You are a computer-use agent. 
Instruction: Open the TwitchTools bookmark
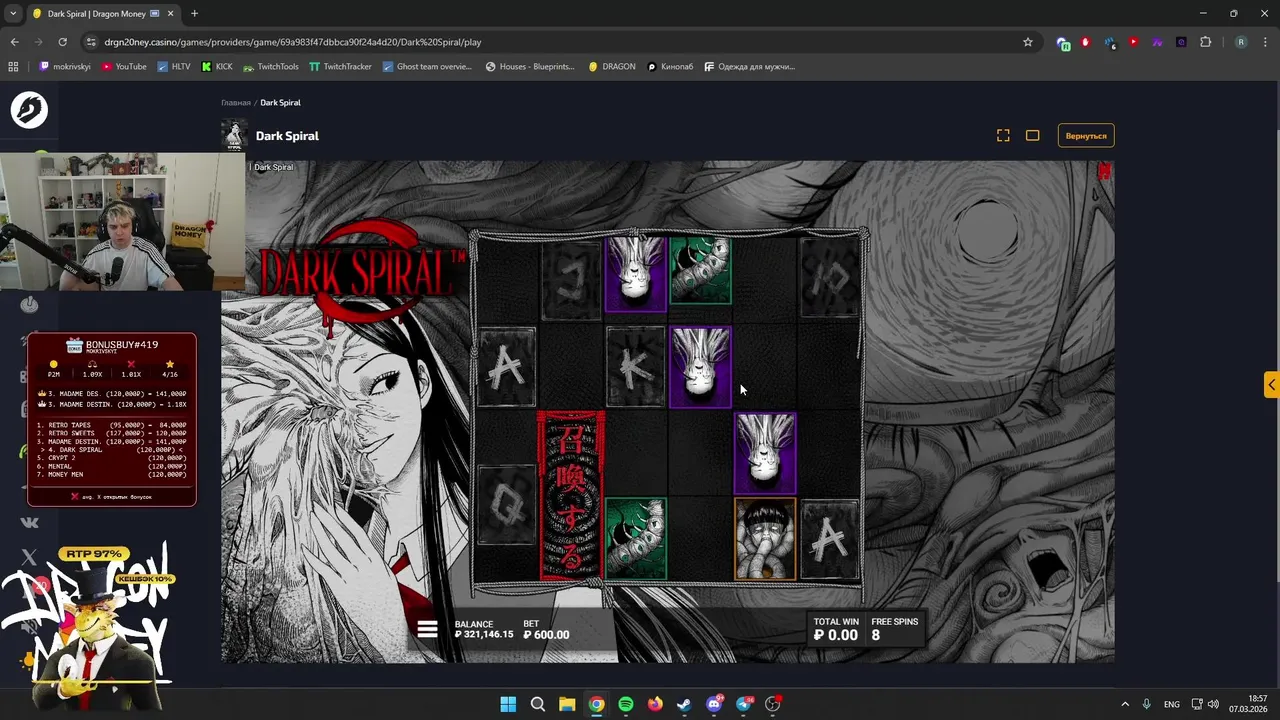point(270,67)
